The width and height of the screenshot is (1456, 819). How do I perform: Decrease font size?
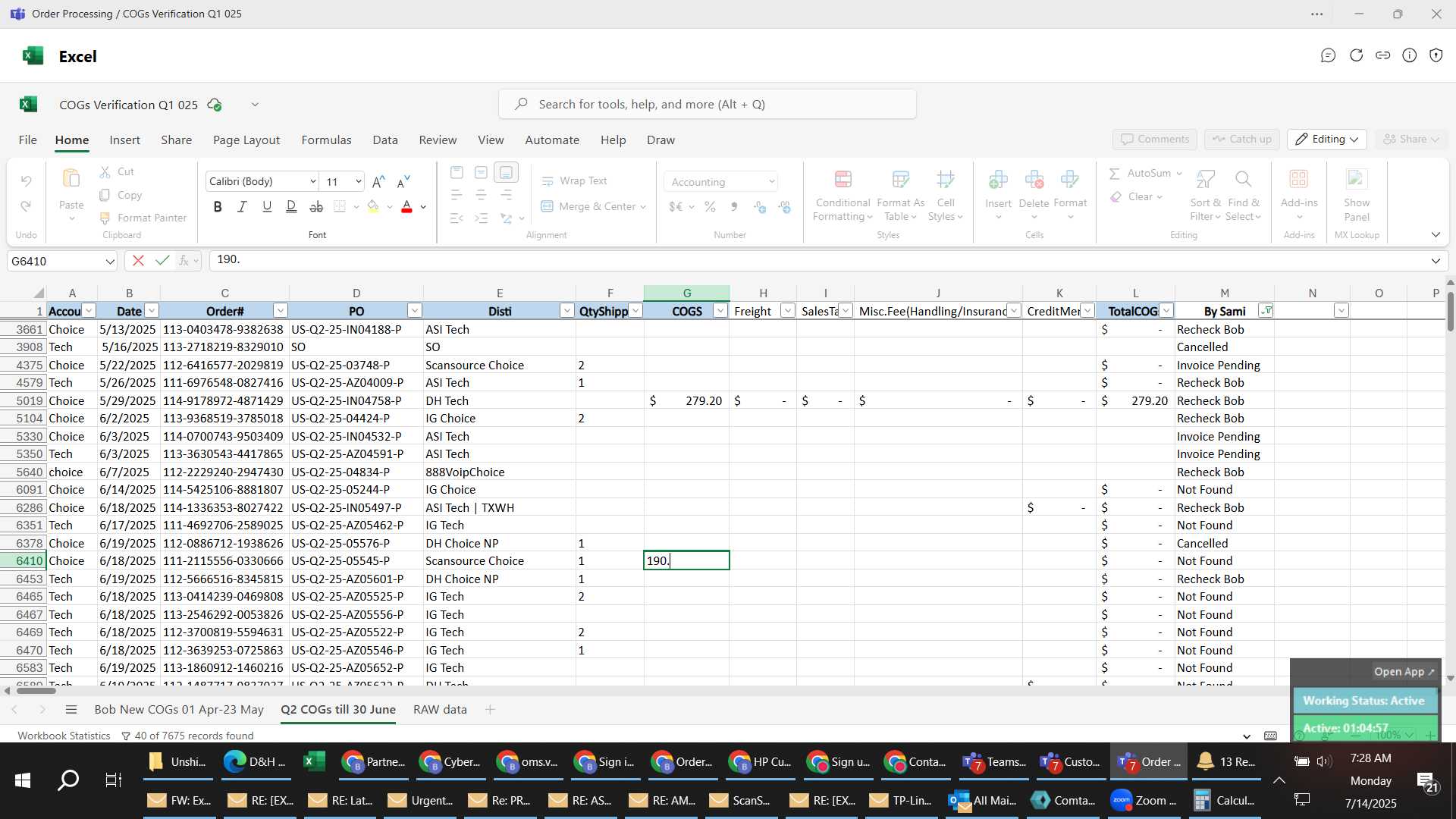point(403,181)
